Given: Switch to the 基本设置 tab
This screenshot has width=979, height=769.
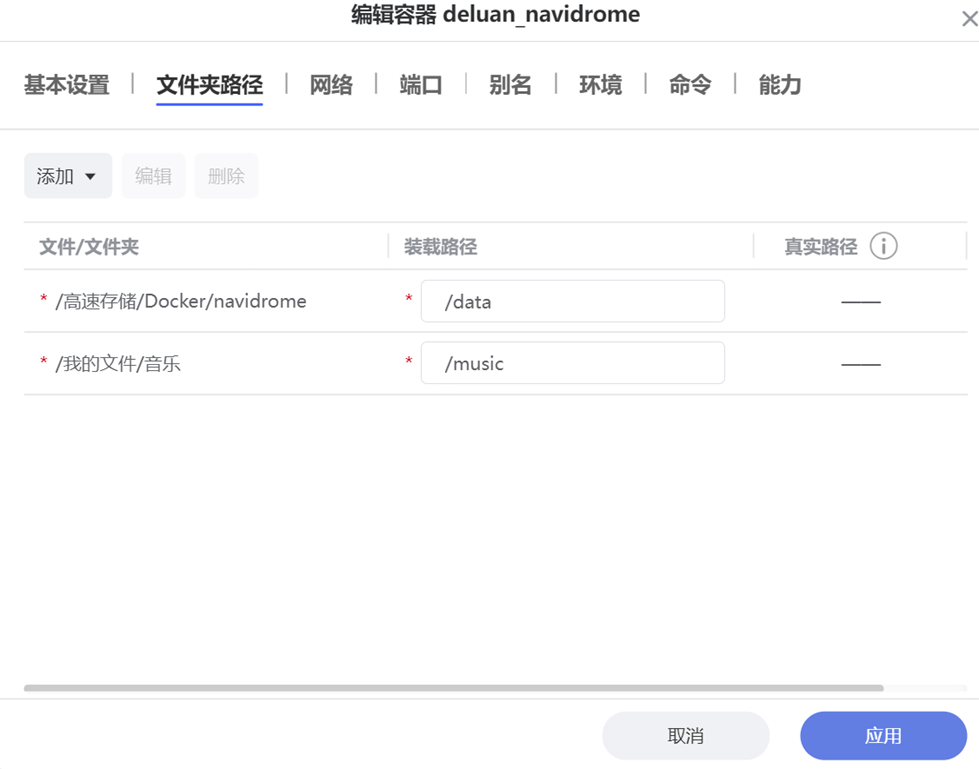Looking at the screenshot, I should tap(66, 85).
